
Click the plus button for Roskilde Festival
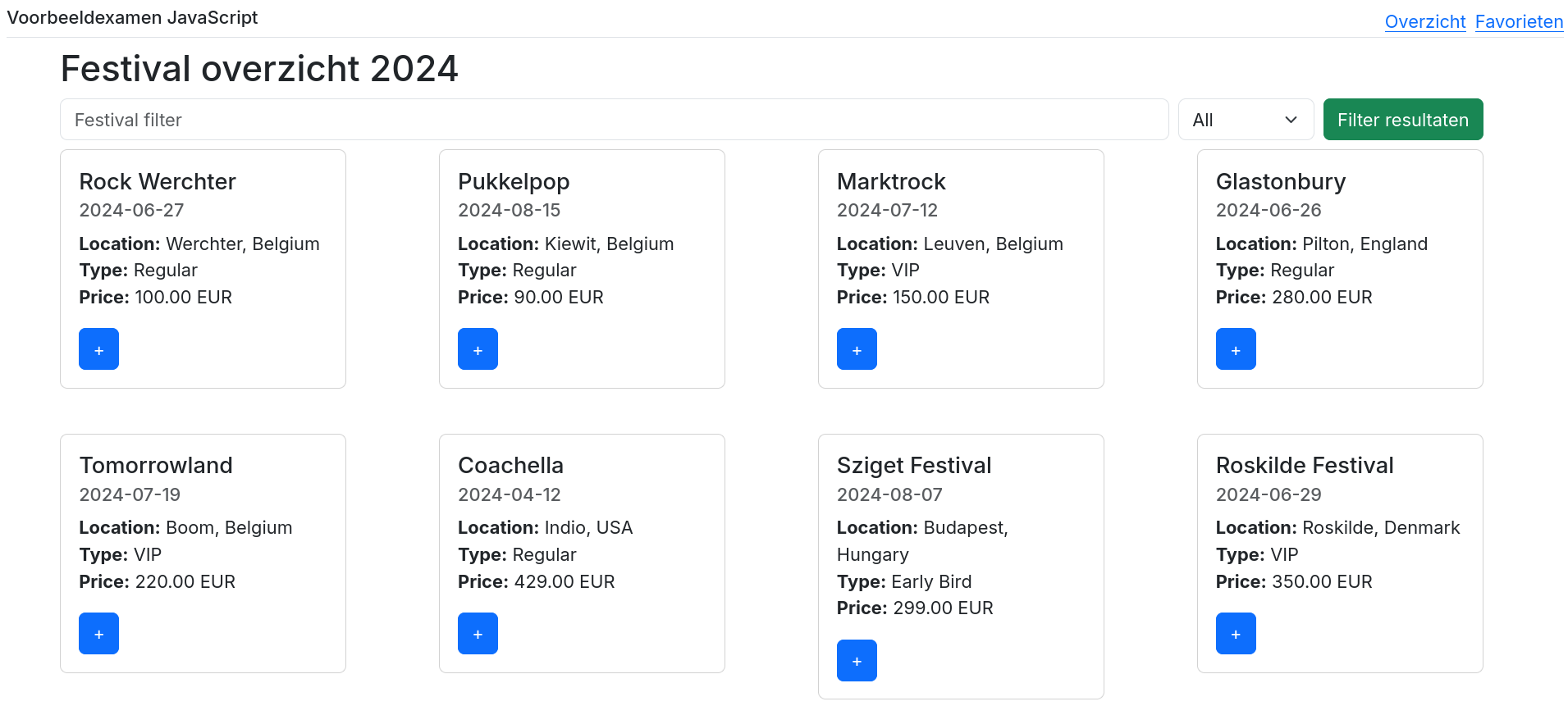coord(1236,633)
